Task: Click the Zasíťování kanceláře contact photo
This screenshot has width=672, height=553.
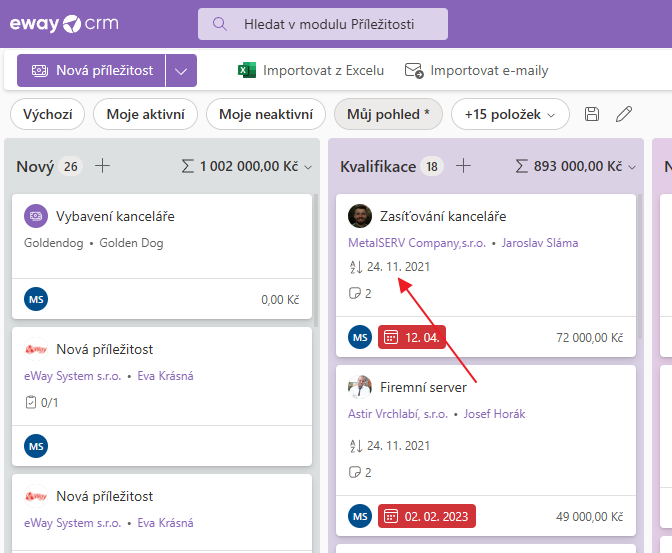Action: click(x=360, y=216)
